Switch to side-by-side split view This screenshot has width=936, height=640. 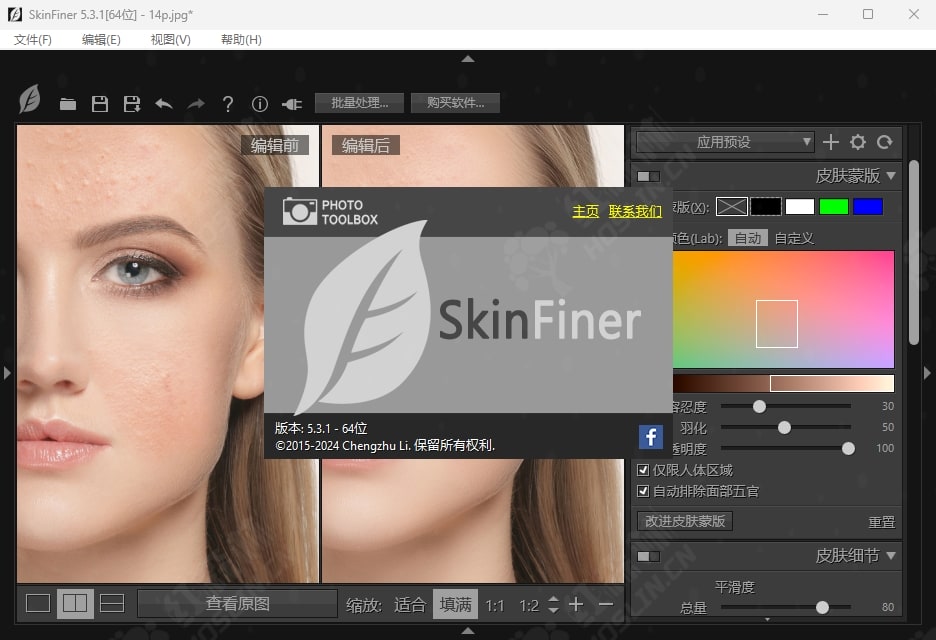pos(75,604)
